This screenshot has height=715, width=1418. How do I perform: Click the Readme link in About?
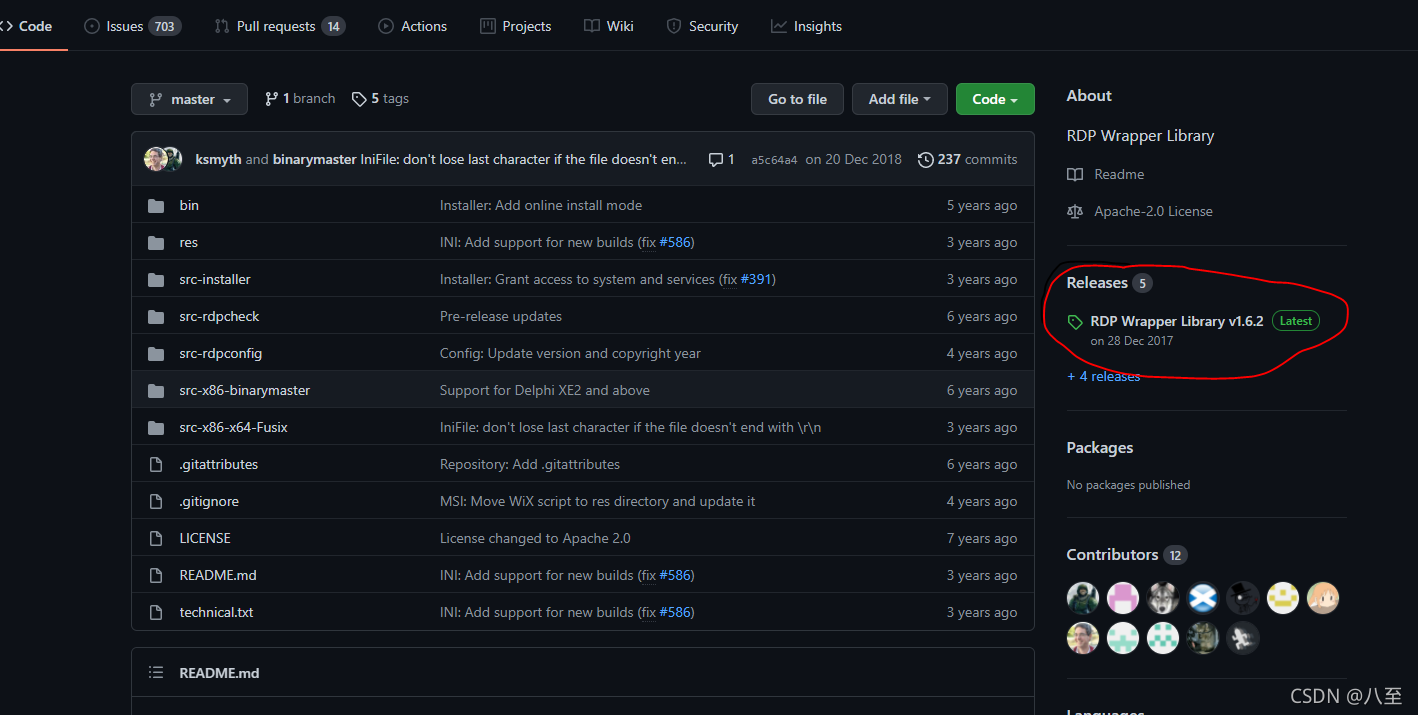pyautogui.click(x=1105, y=174)
